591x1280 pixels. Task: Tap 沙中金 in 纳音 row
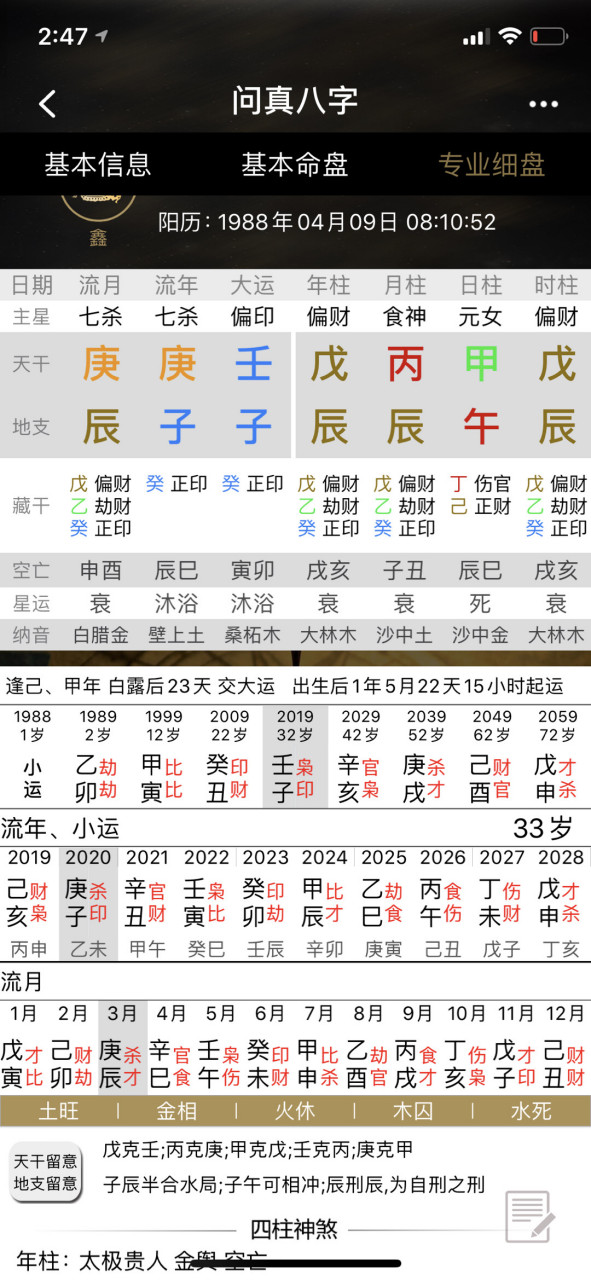481,635
